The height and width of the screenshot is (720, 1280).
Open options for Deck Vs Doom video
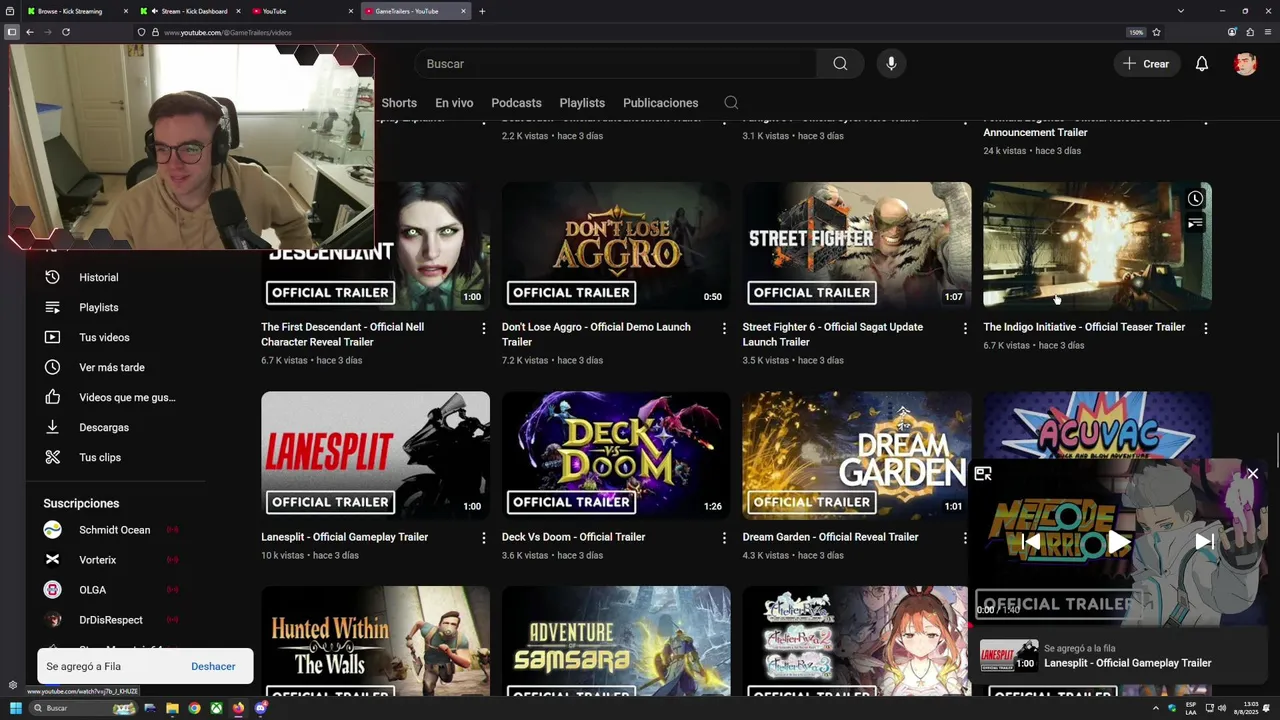click(x=724, y=538)
